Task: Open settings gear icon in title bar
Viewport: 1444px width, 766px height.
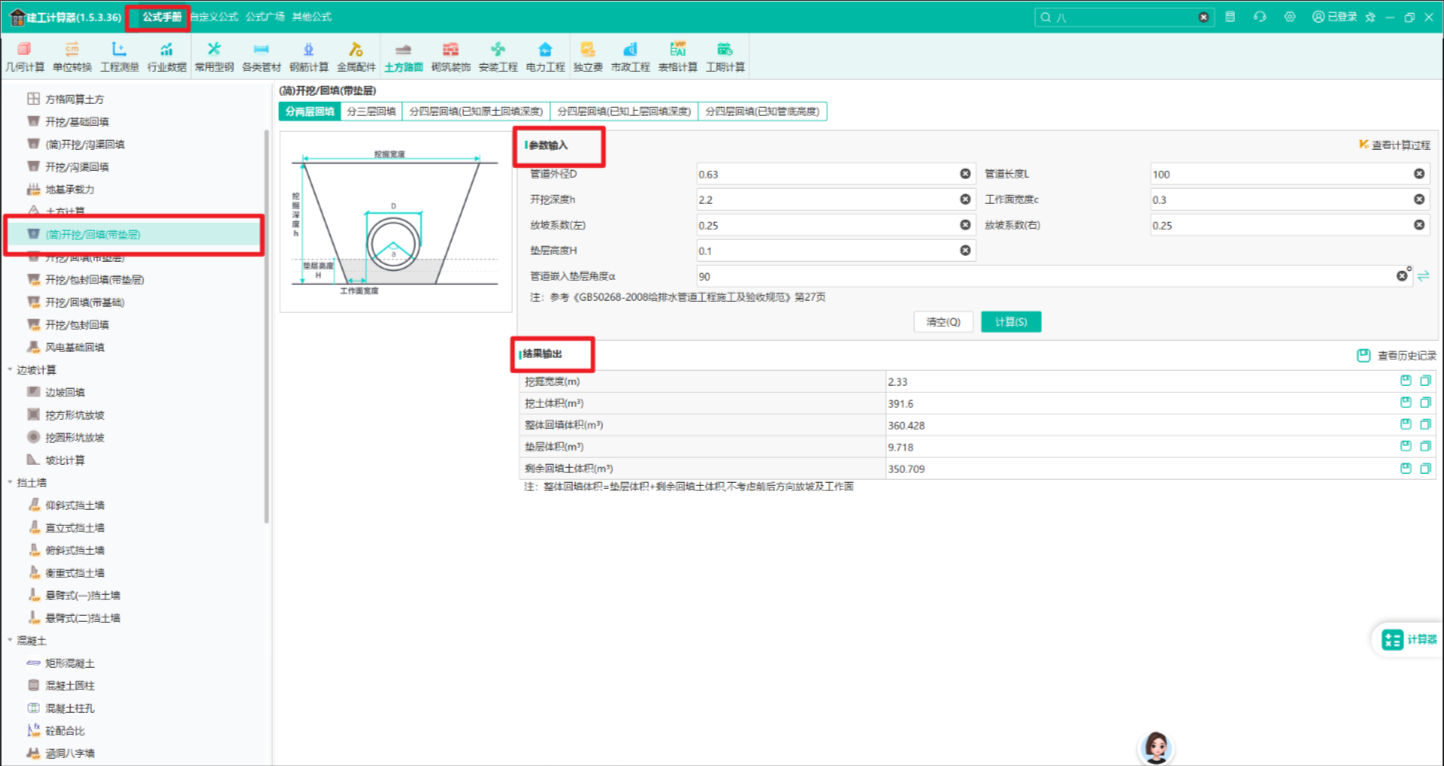Action: [1290, 17]
